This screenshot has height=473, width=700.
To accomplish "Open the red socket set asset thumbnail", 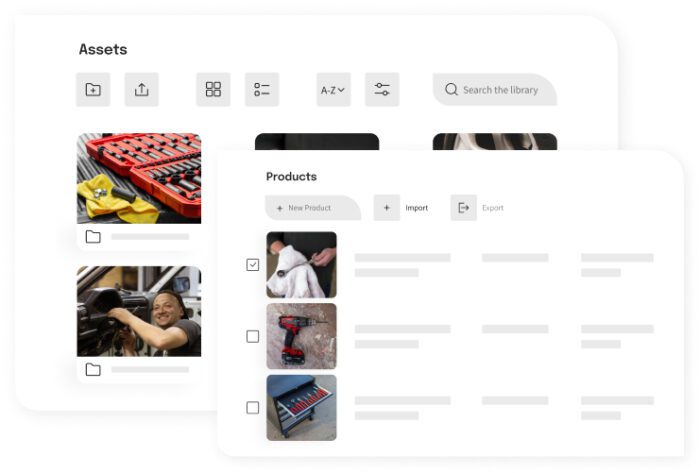I will coord(139,178).
